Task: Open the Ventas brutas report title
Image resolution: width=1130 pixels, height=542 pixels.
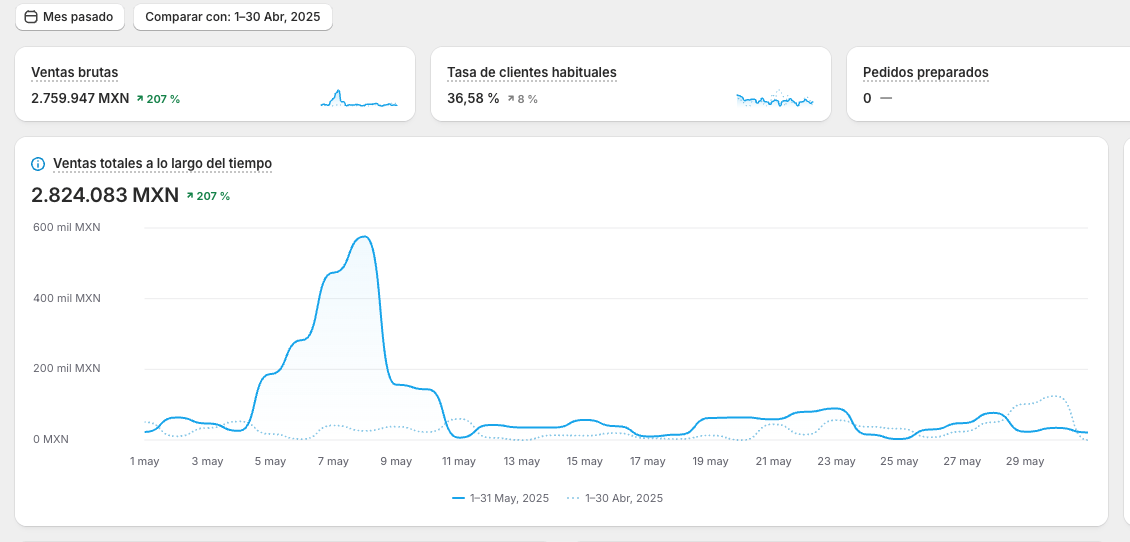Action: (x=75, y=72)
